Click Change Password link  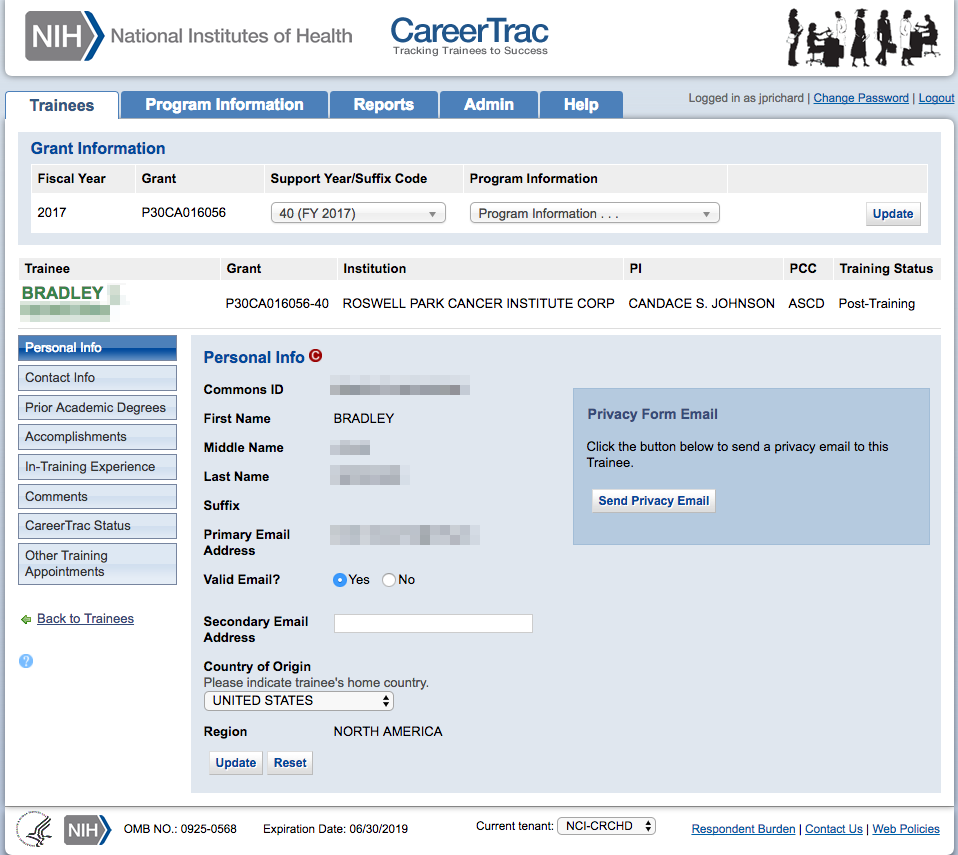[861, 98]
